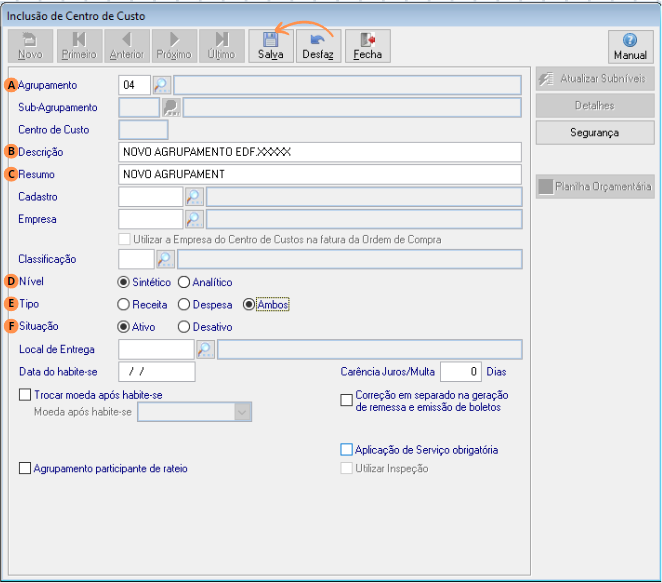Click the Empresa code field

(x=151, y=219)
